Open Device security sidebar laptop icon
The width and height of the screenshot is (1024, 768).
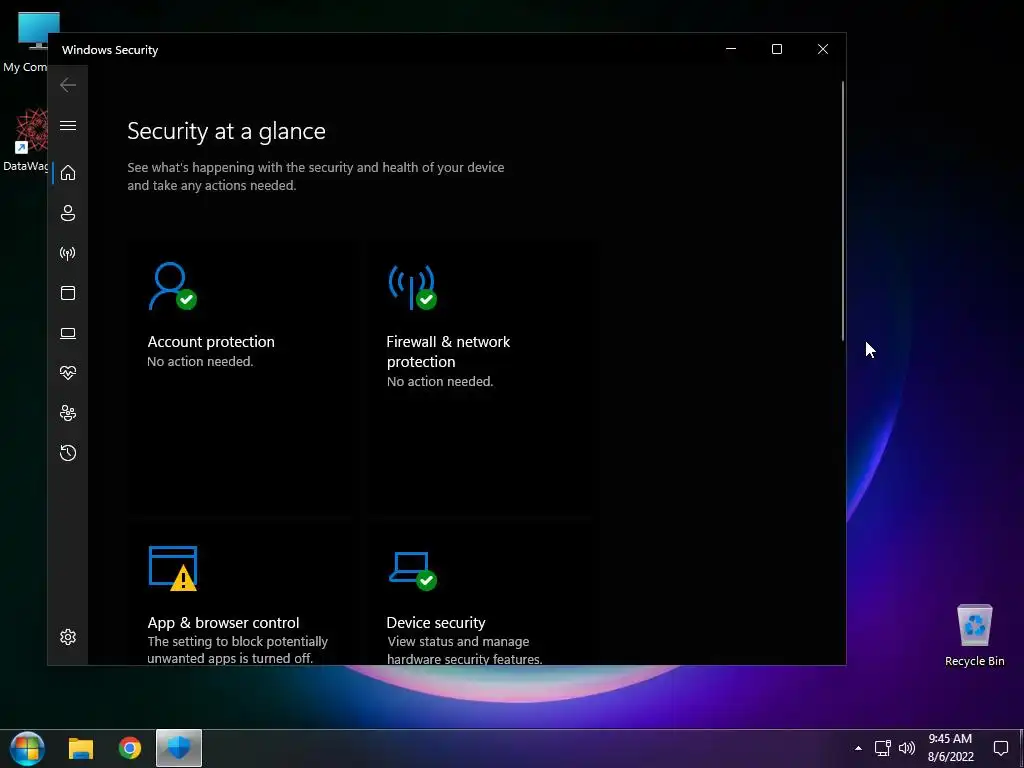(x=68, y=334)
